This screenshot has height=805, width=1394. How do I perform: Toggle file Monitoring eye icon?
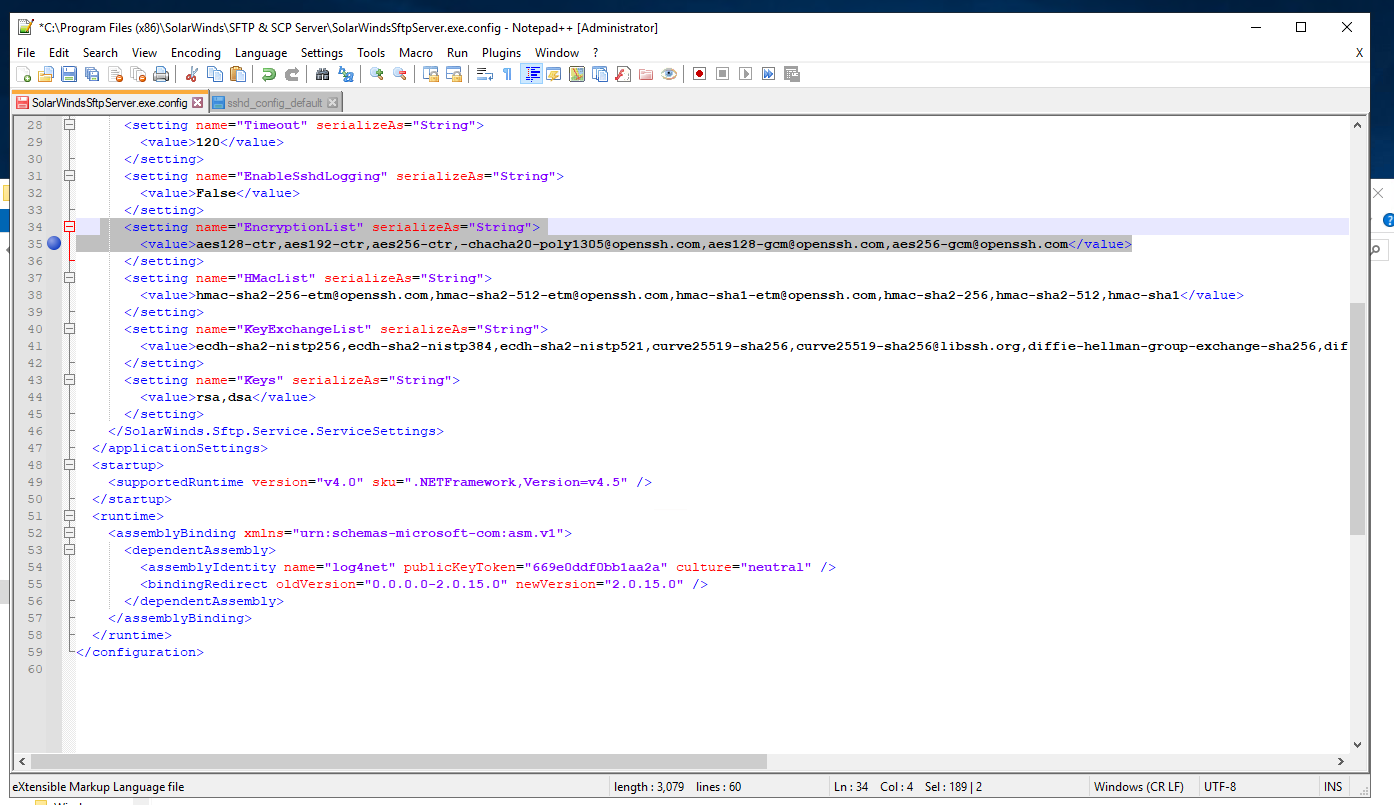coord(669,74)
